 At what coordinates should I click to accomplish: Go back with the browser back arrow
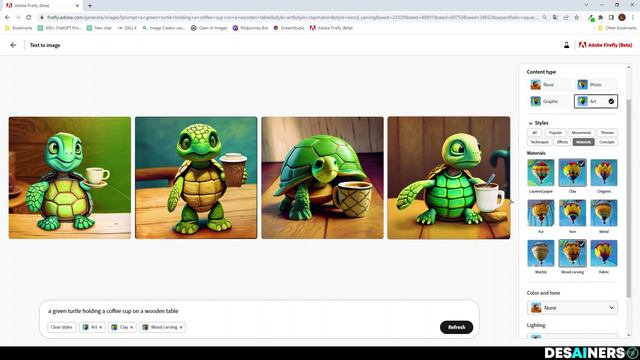pyautogui.click(x=7, y=17)
